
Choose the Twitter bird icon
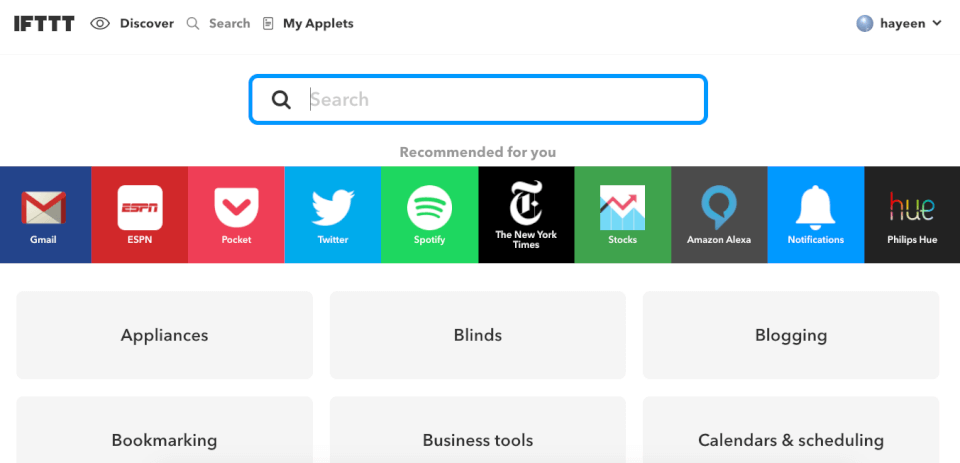pos(332,208)
